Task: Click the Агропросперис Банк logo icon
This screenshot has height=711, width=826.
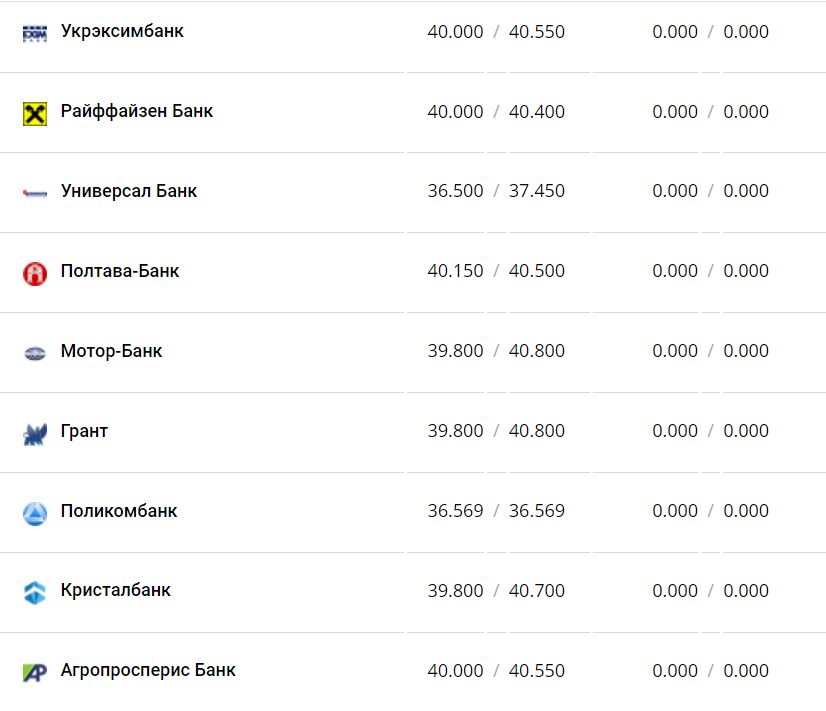Action: 35,672
